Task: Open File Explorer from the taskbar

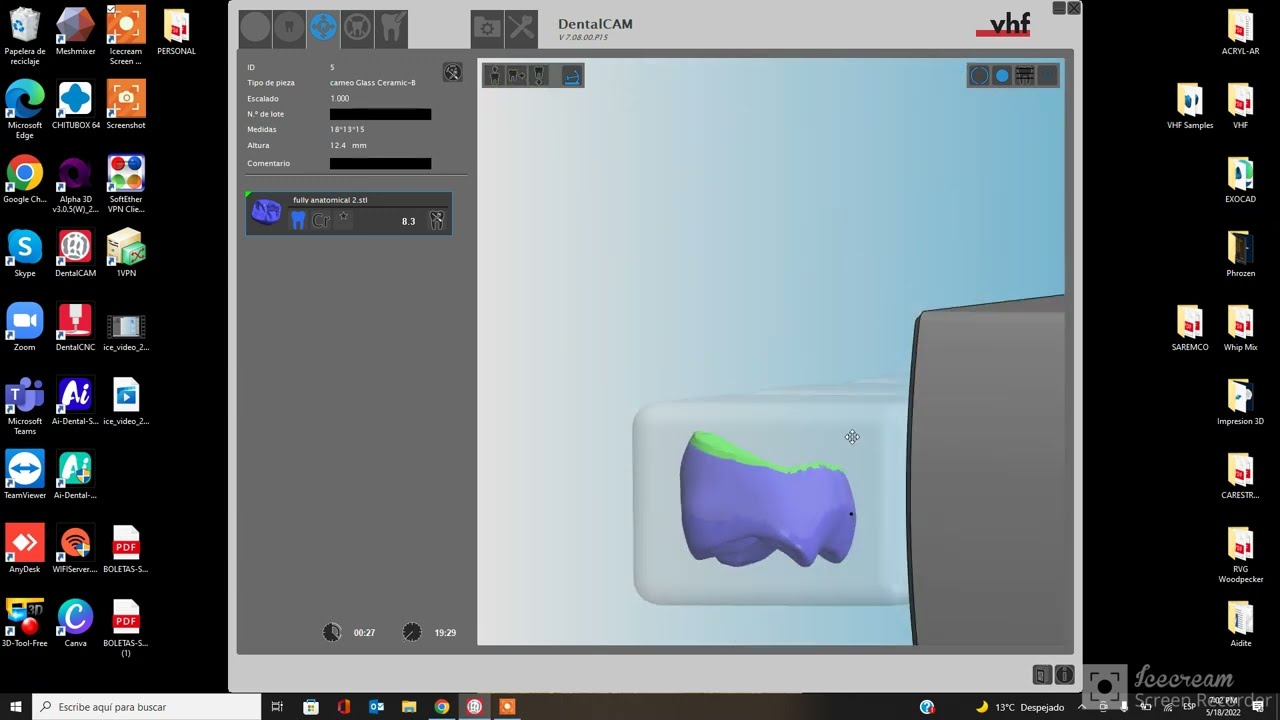Action: [409, 707]
